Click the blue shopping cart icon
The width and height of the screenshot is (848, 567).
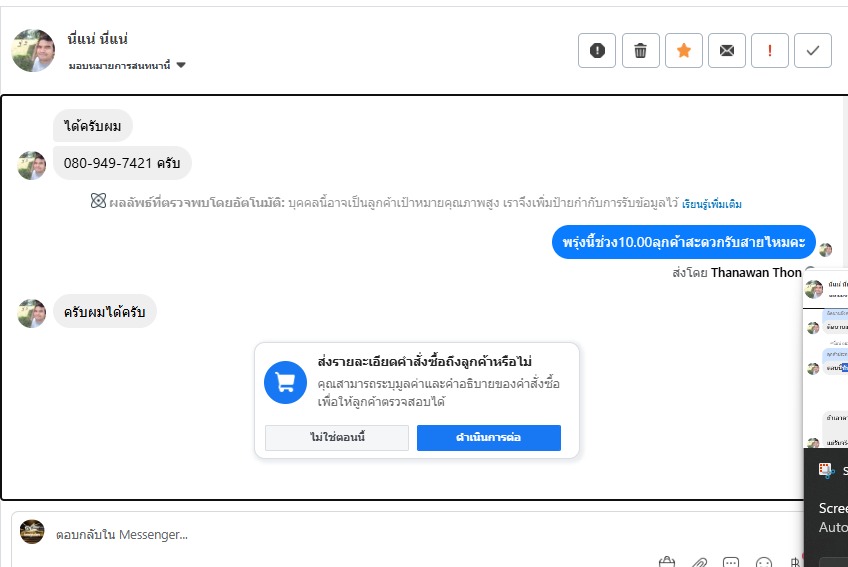pos(285,382)
